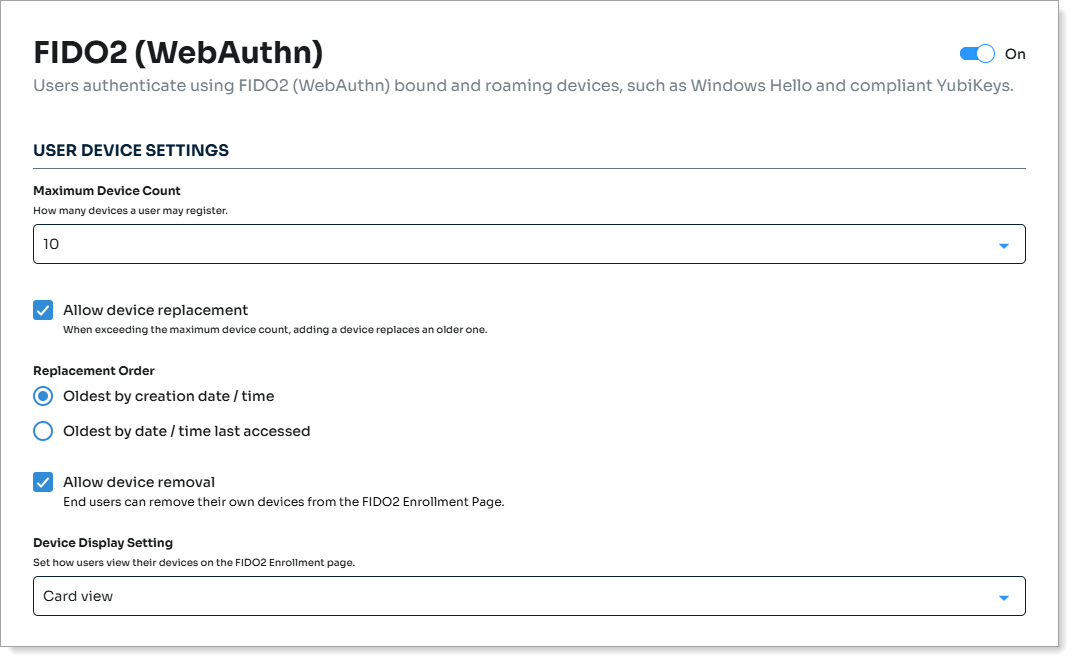This screenshot has width=1074, height=662.
Task: Click the "How many devices a user may register" hint
Action: [x=131, y=211]
